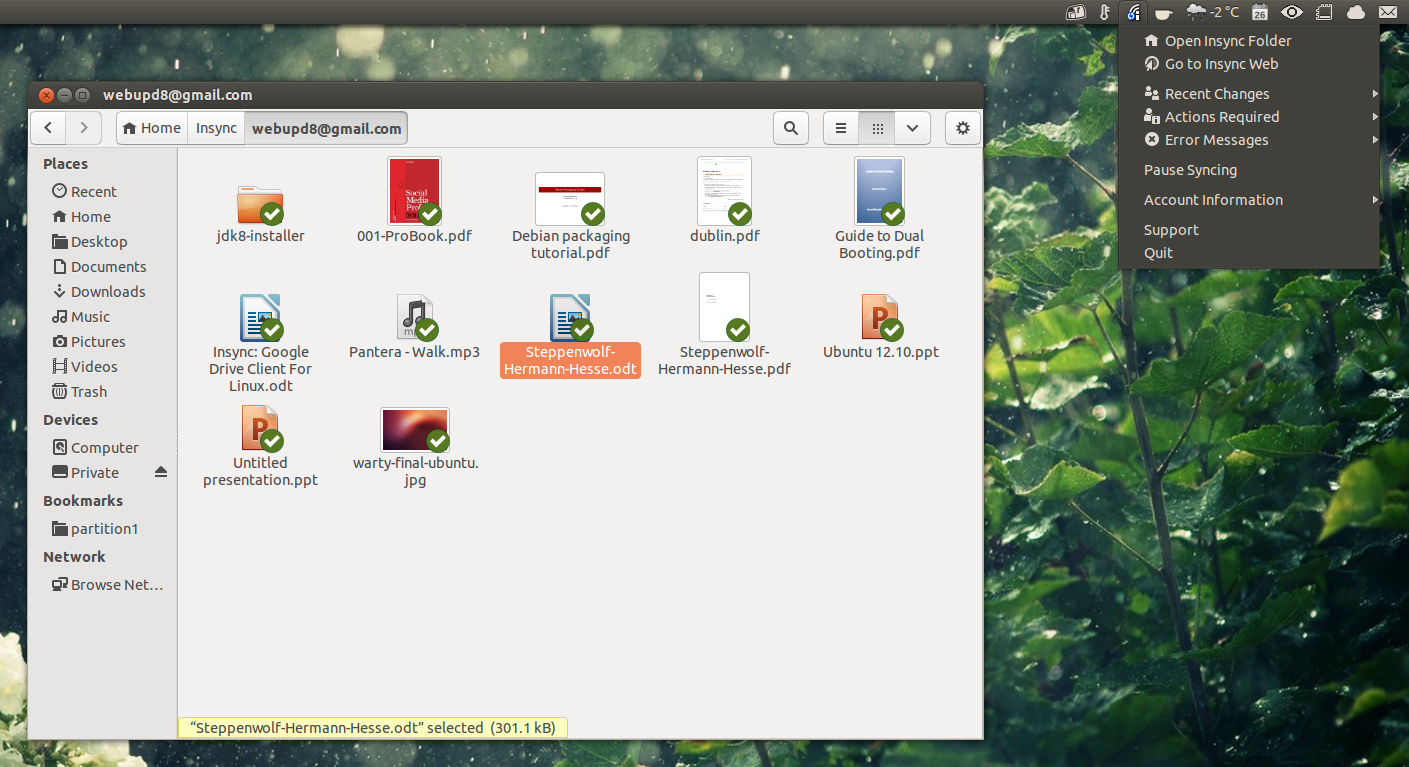Open the gear settings menu
Screen dimensions: 1409x767
click(x=963, y=128)
